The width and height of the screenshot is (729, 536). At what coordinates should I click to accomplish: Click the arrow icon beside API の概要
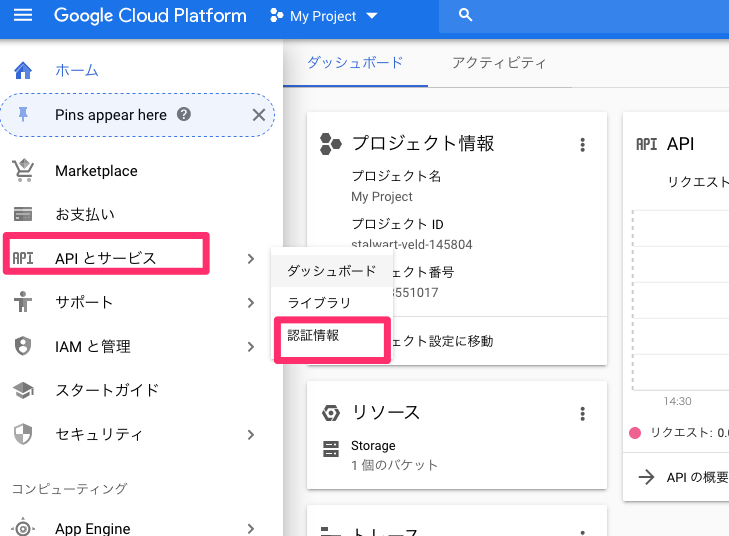tap(646, 477)
